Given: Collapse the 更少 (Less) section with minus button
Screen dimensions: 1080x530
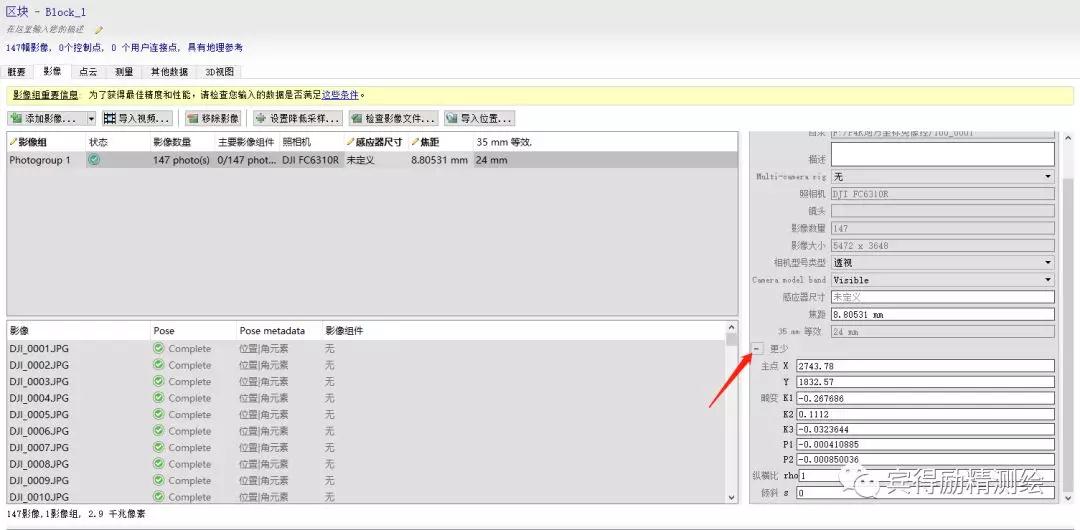Looking at the screenshot, I should pyautogui.click(x=757, y=348).
